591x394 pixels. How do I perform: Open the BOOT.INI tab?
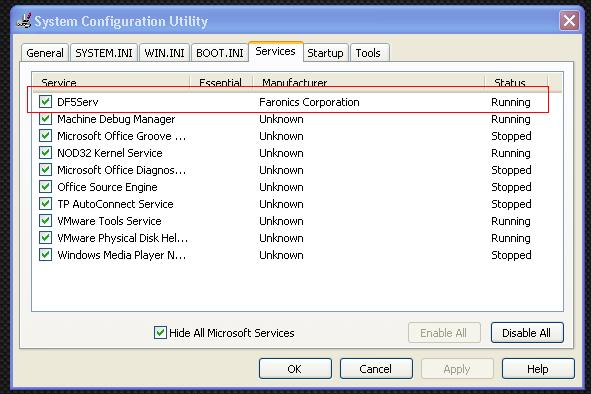click(220, 53)
